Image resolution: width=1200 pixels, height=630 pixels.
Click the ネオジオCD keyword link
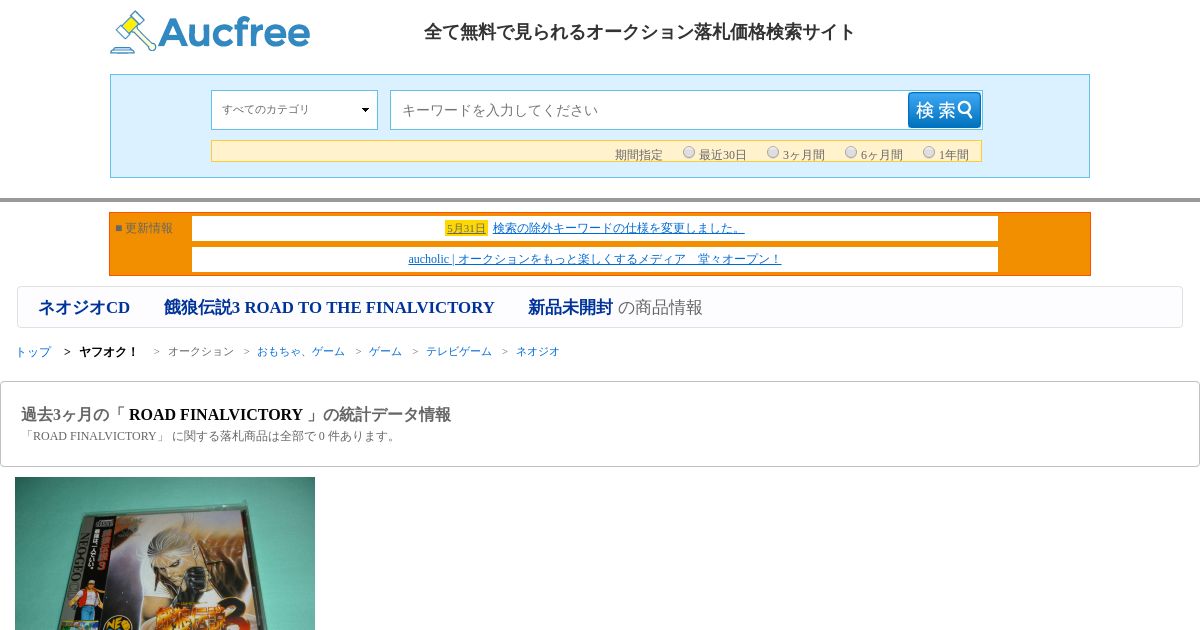pos(84,307)
